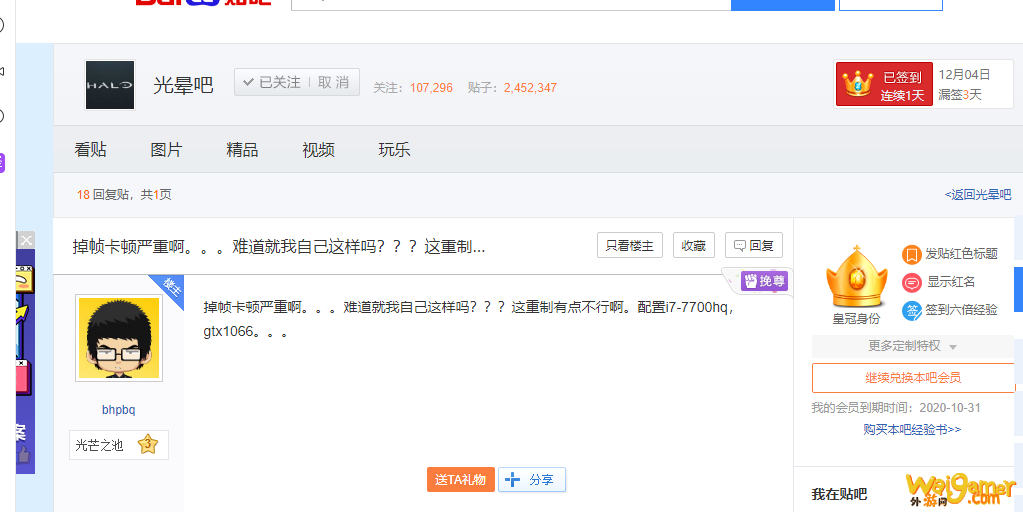This screenshot has width=1023, height=512.
Task: Click 继续兑换本吧会员 button
Action: click(913, 378)
